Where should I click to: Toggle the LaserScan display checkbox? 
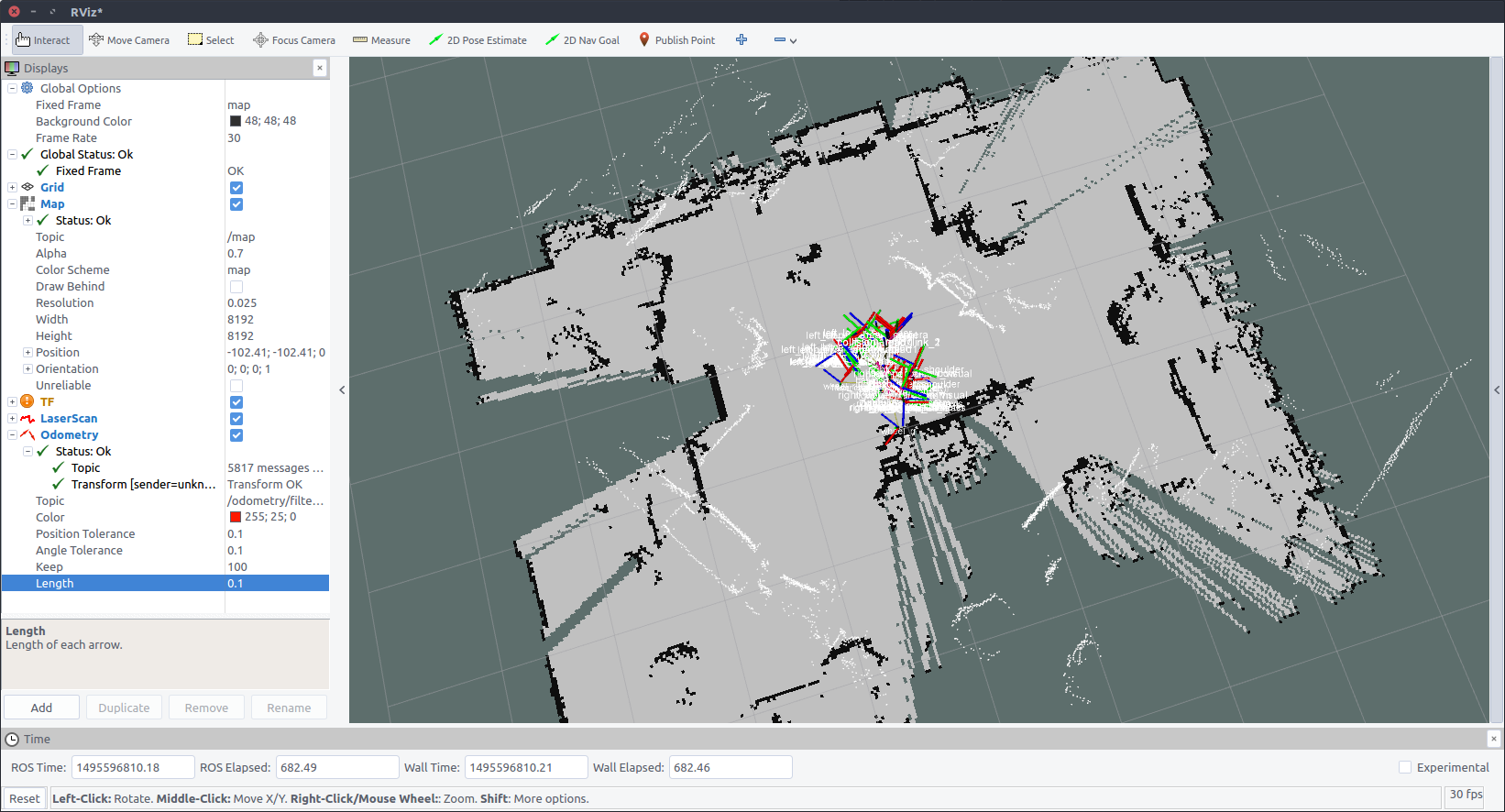point(236,418)
